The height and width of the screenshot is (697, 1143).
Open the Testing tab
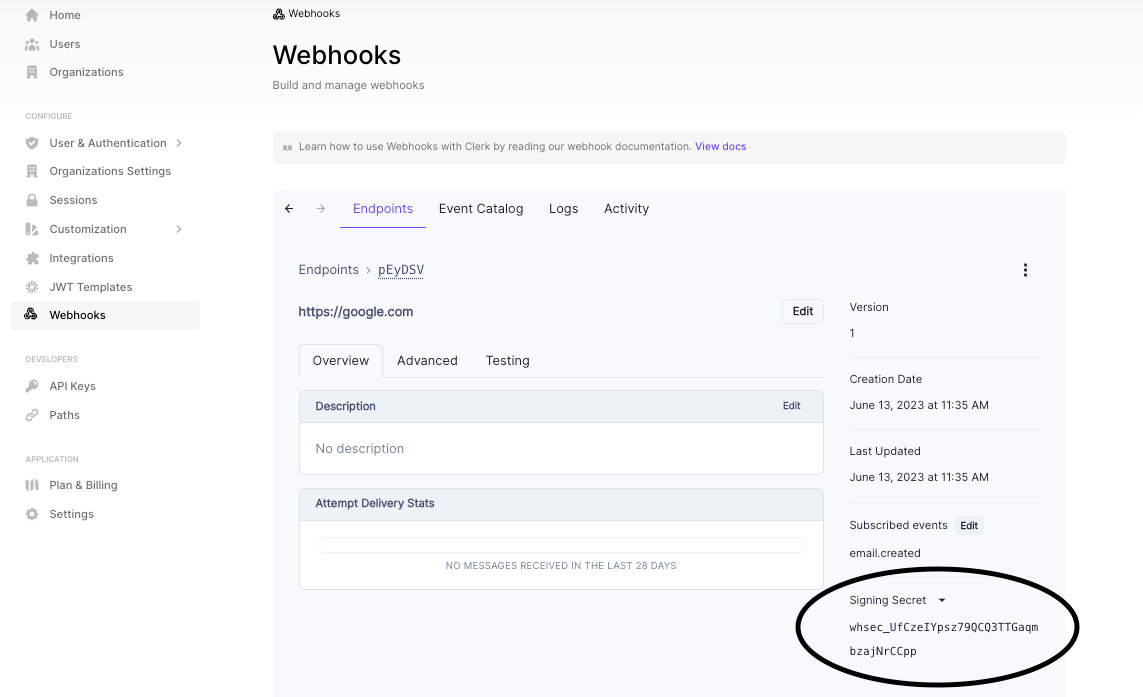tap(507, 361)
